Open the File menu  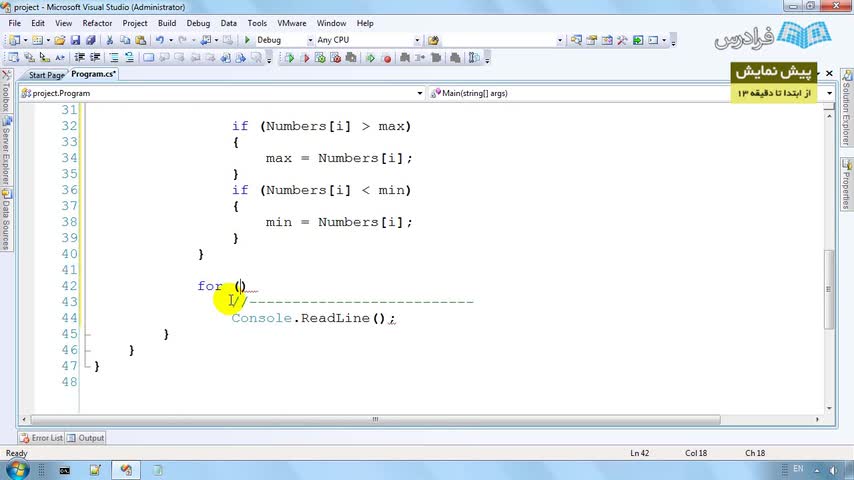tap(15, 23)
